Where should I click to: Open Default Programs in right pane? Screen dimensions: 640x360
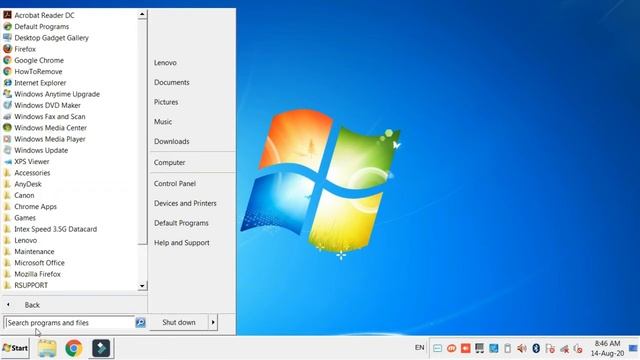click(x=181, y=223)
